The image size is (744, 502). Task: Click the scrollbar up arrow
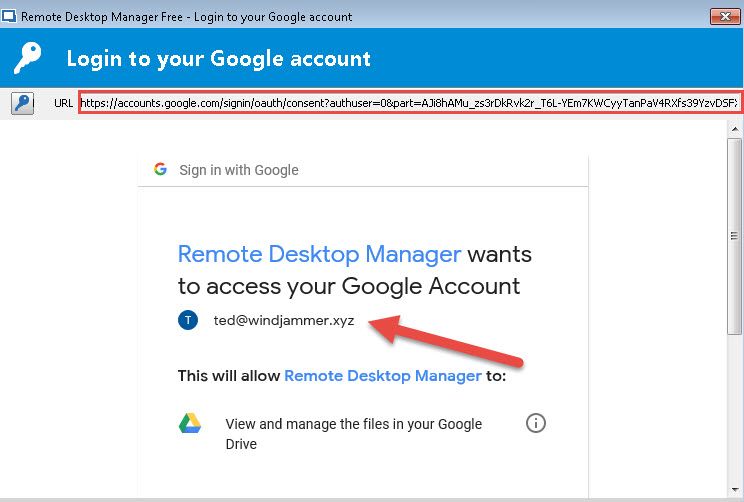pyautogui.click(x=735, y=129)
